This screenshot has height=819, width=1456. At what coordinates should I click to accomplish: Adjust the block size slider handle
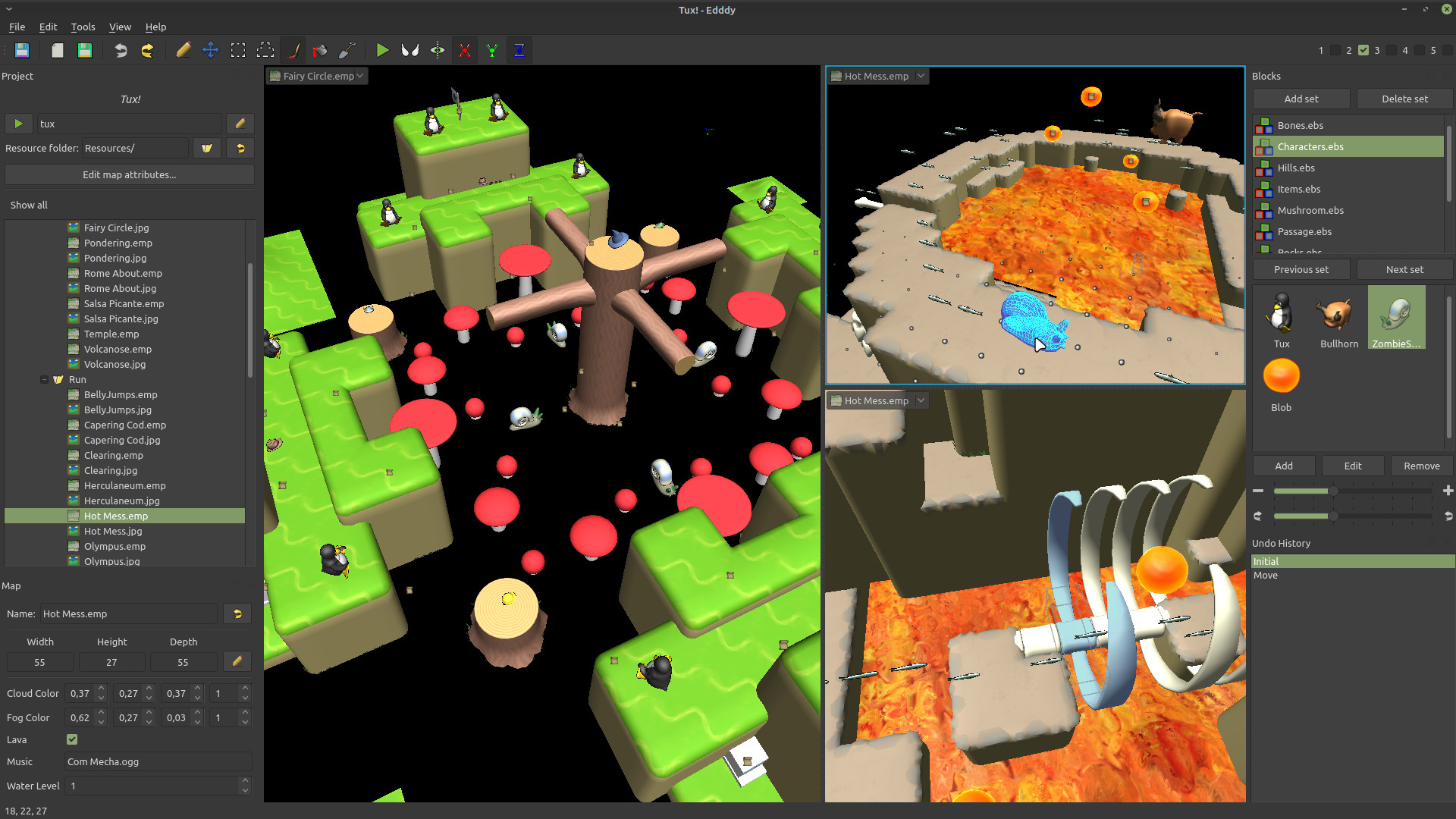tap(1333, 491)
